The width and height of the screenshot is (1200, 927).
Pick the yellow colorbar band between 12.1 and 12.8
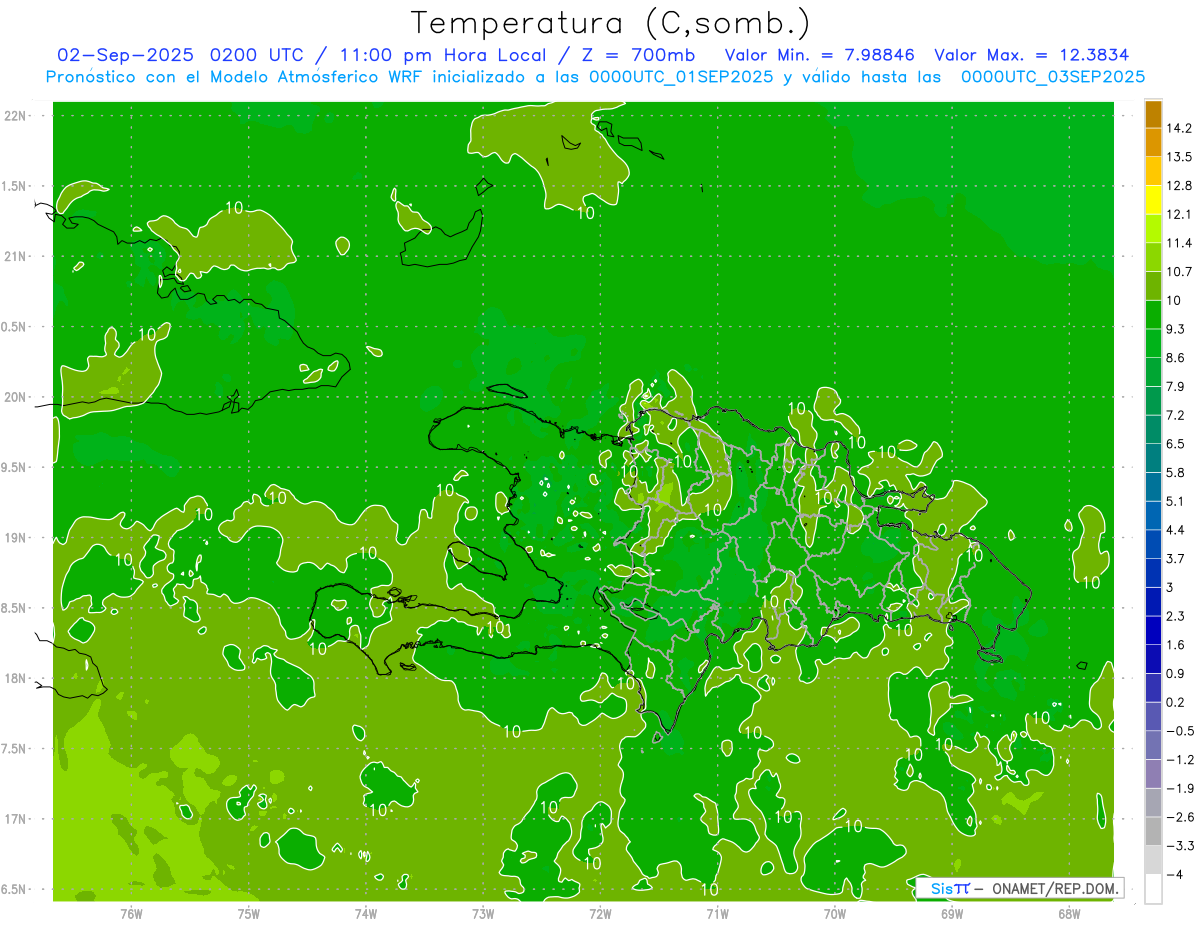[x=1153, y=200]
